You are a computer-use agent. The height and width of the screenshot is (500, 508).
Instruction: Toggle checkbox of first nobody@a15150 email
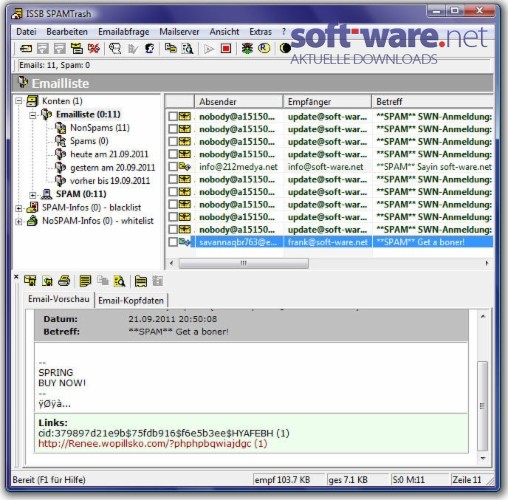click(173, 117)
